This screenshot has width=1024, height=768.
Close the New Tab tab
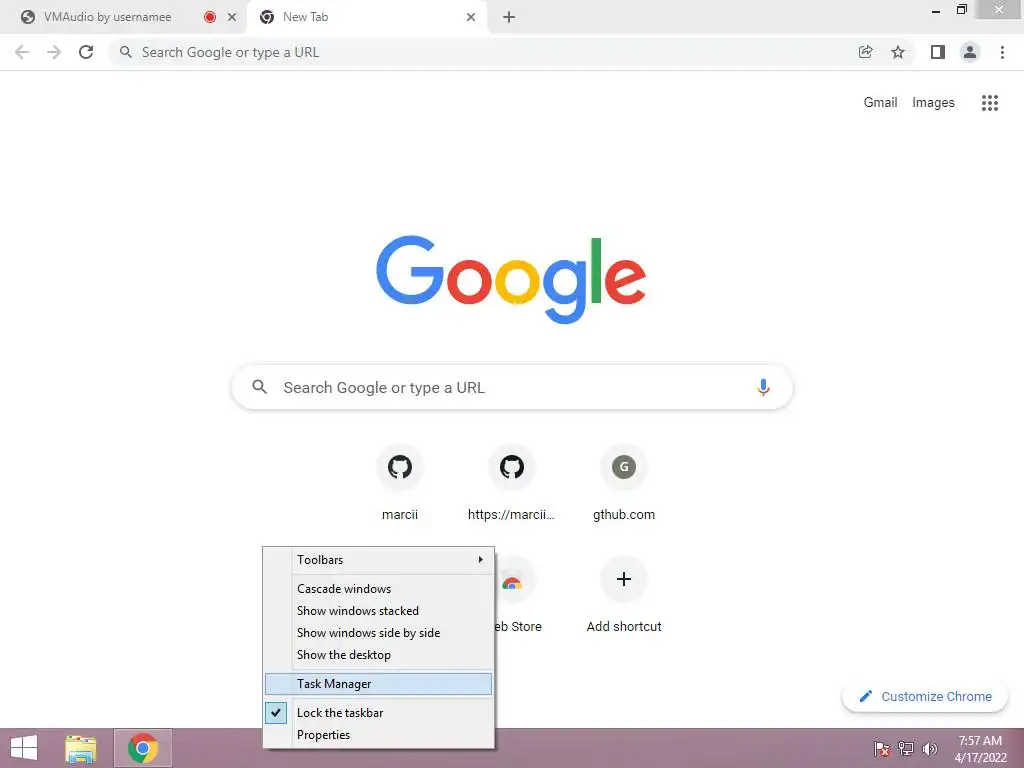tap(471, 17)
